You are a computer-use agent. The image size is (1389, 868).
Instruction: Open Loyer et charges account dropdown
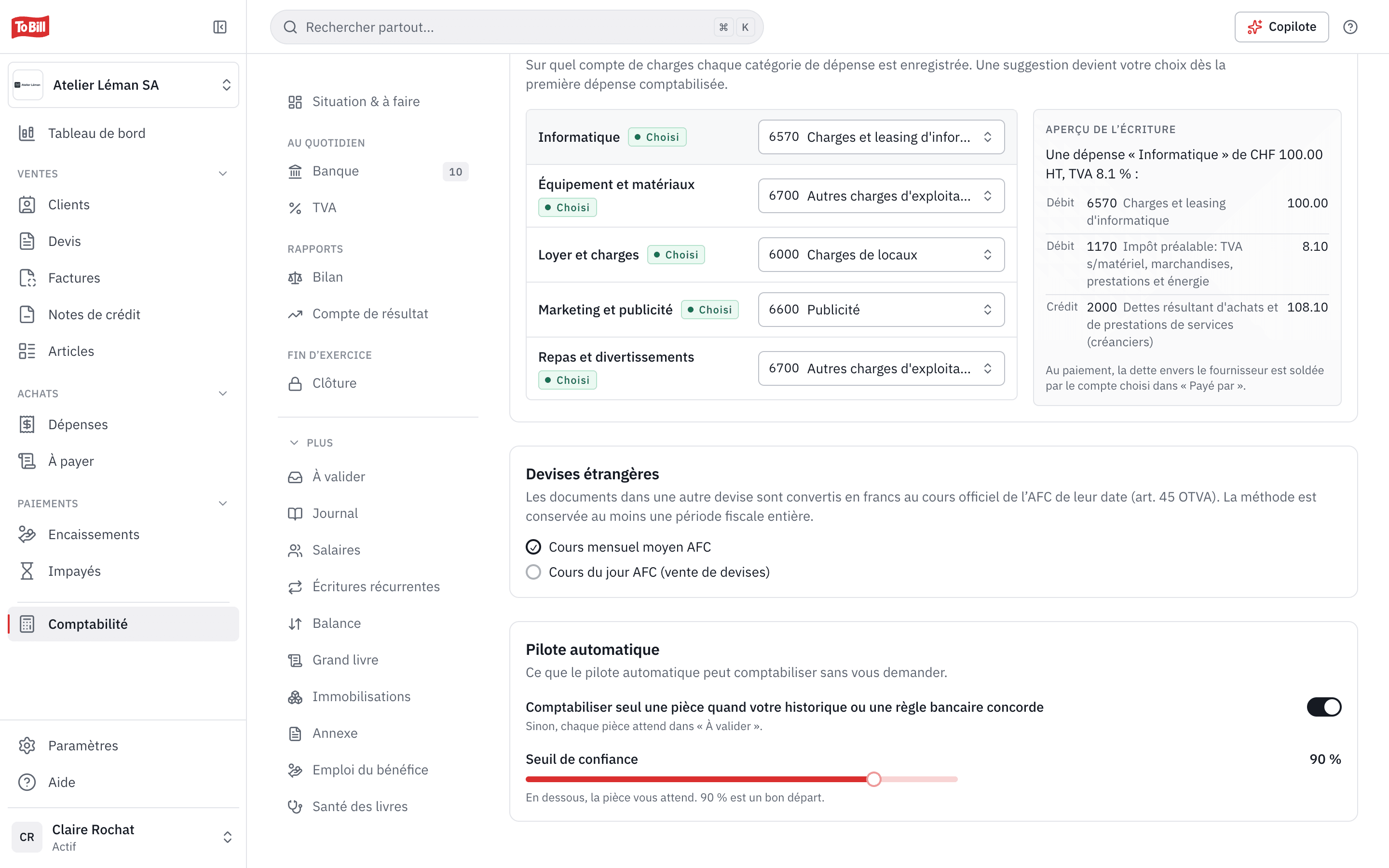click(881, 255)
